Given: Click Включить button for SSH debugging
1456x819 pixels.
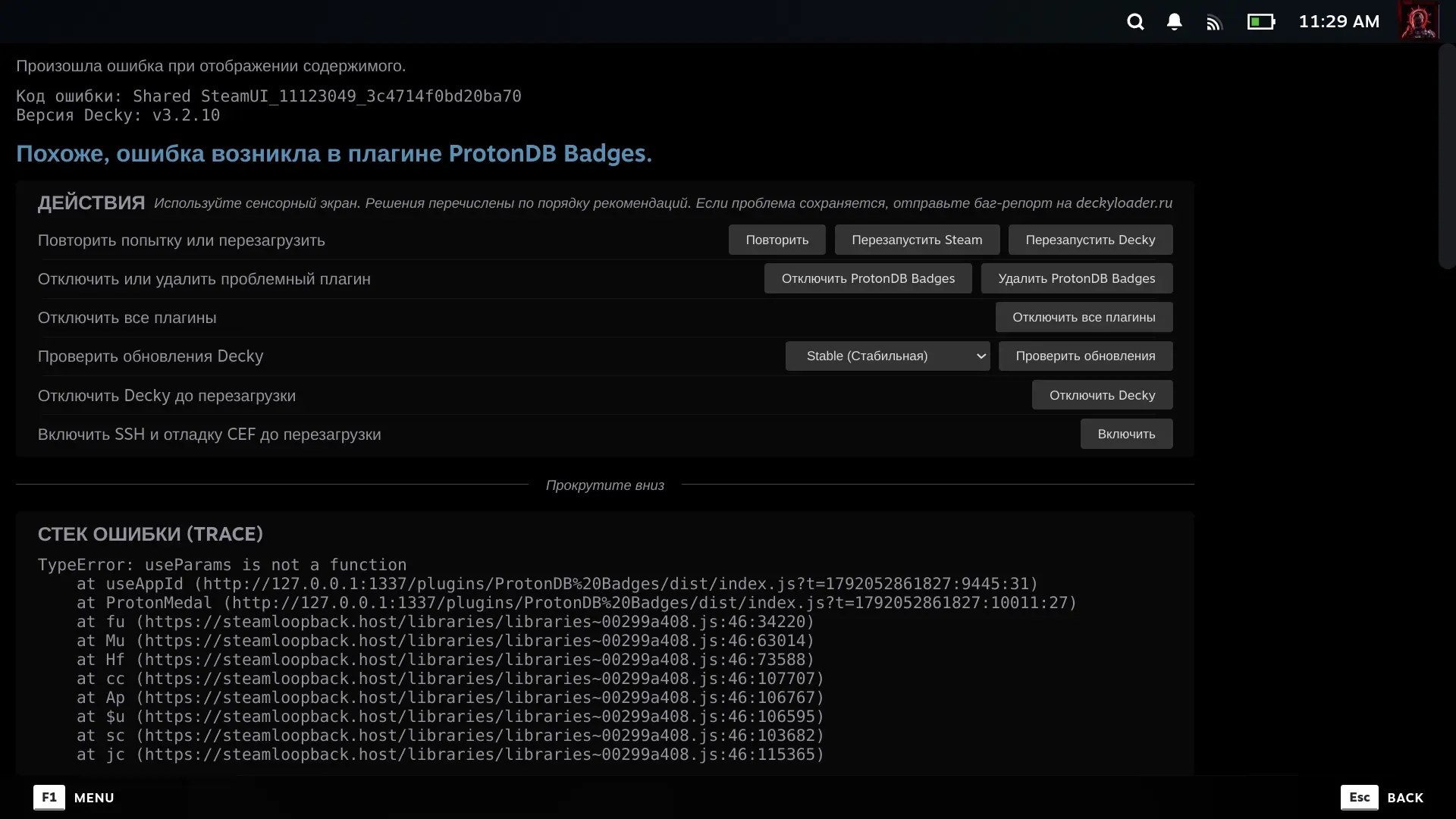Looking at the screenshot, I should [x=1126, y=434].
